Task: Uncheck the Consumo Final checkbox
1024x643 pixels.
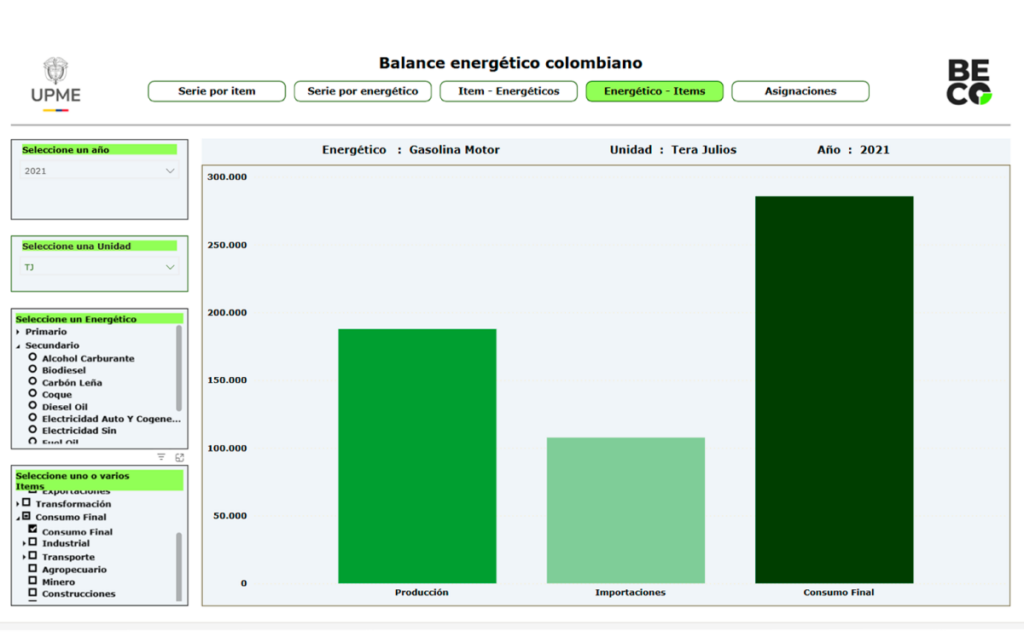Action: pos(33,530)
